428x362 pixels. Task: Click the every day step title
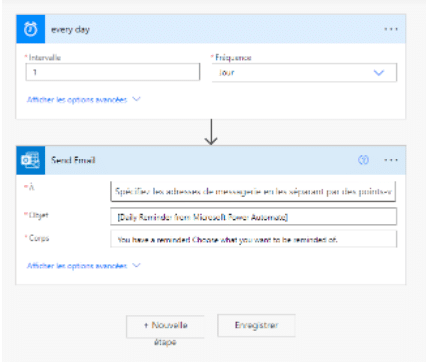click(x=70, y=29)
